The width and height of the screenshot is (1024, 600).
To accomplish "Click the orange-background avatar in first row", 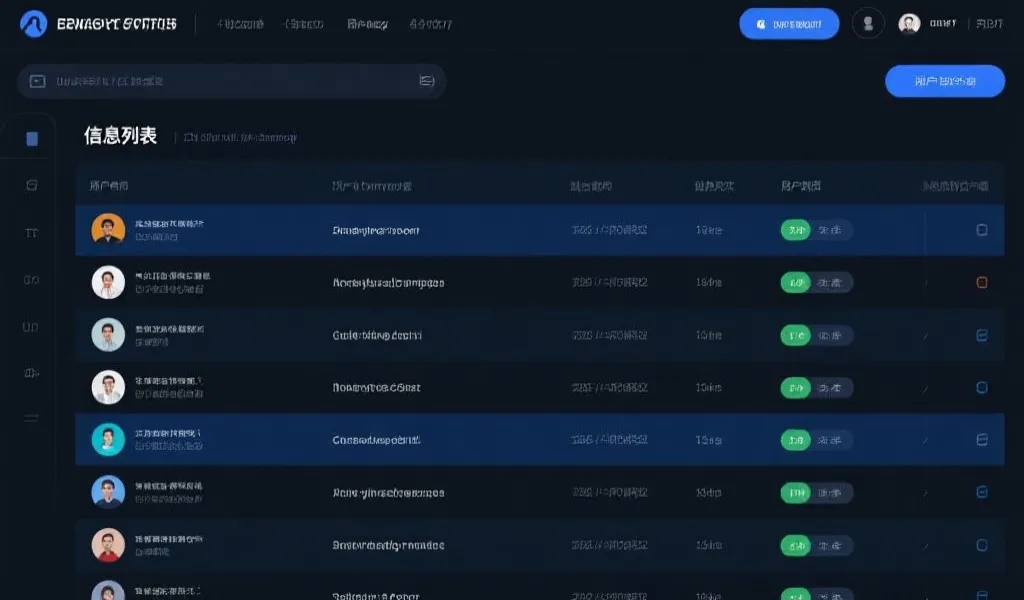I will click(x=108, y=229).
